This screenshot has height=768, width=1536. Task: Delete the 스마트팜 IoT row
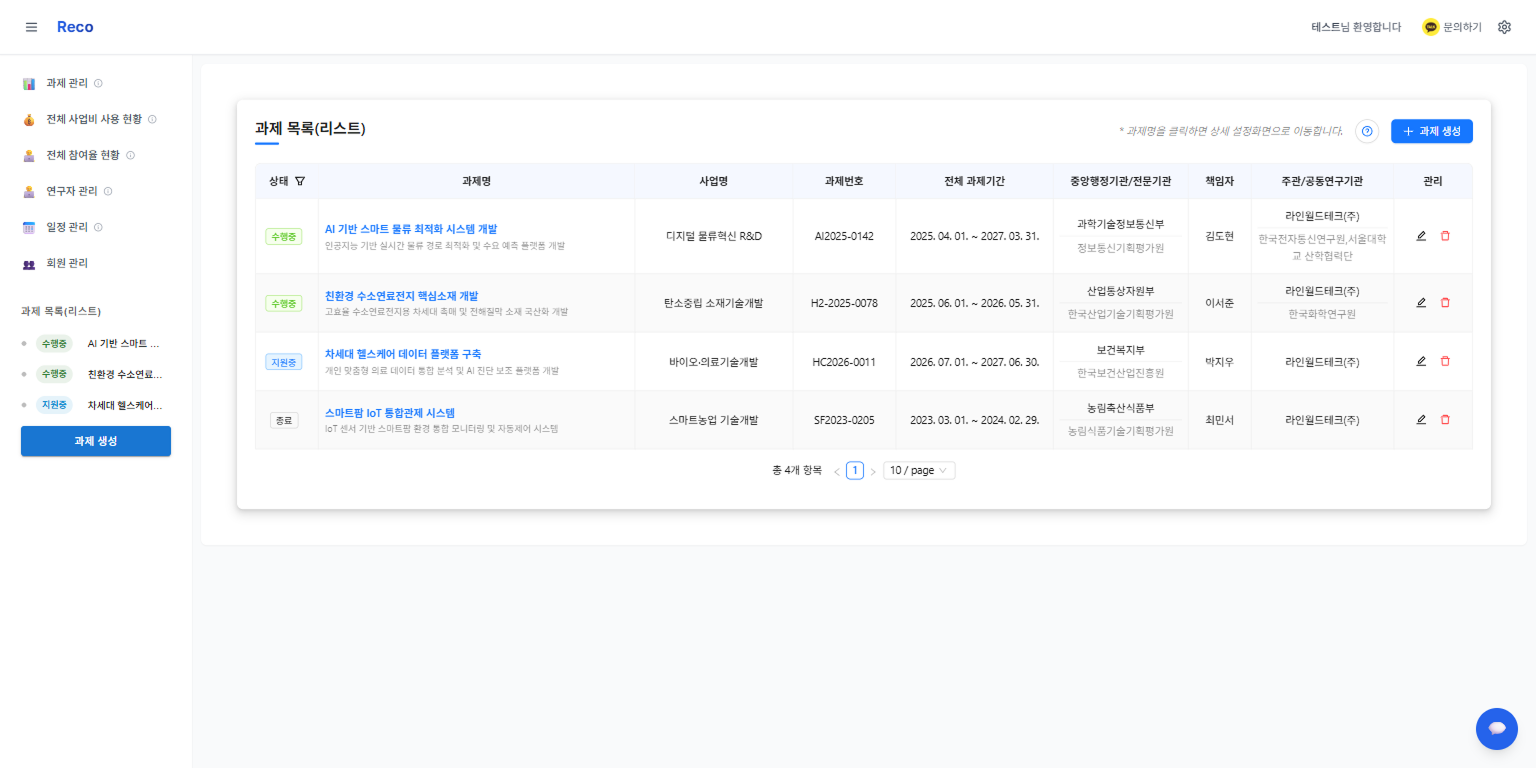click(1445, 419)
